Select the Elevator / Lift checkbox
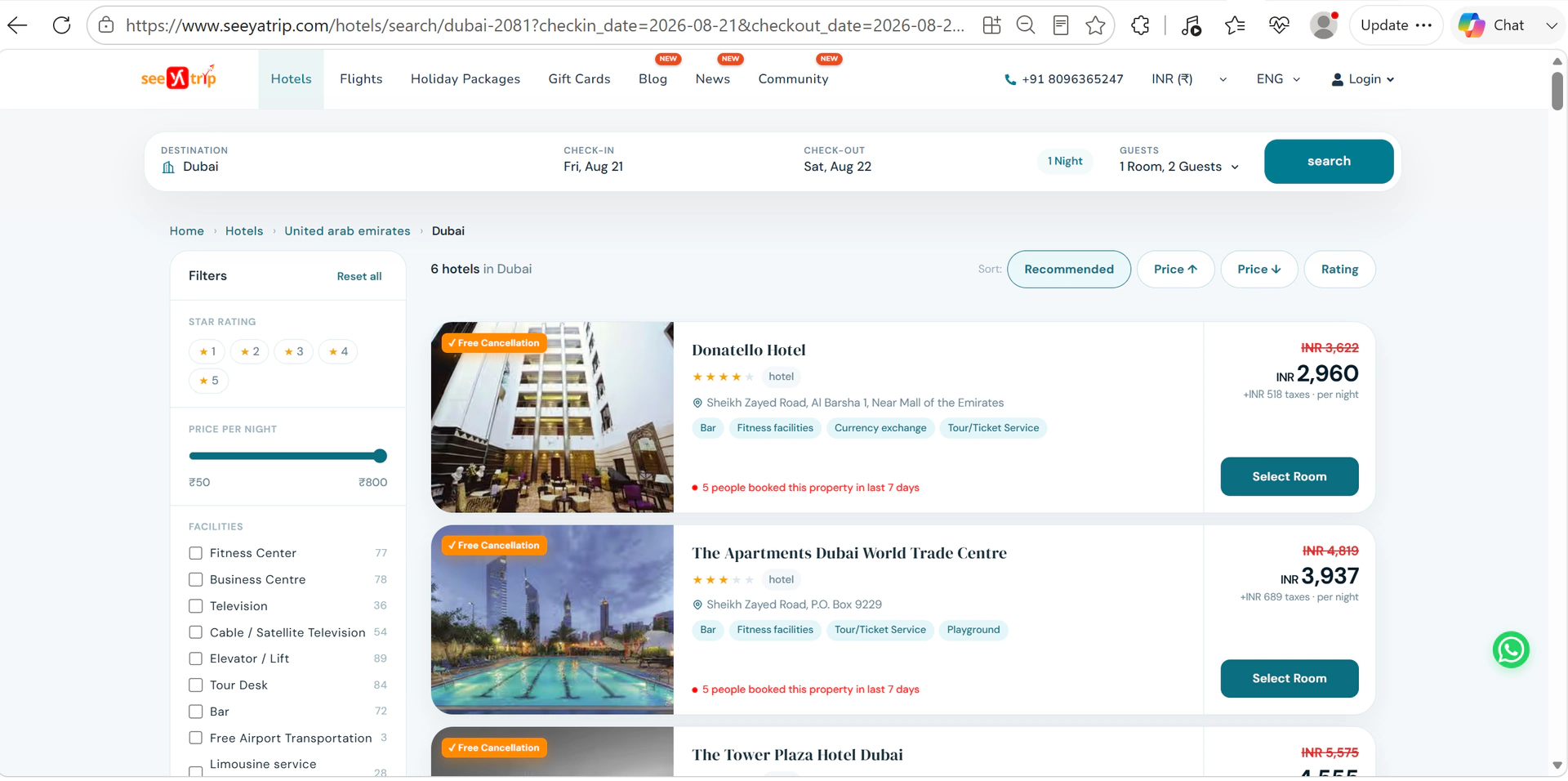The image size is (1568, 781). click(x=196, y=658)
